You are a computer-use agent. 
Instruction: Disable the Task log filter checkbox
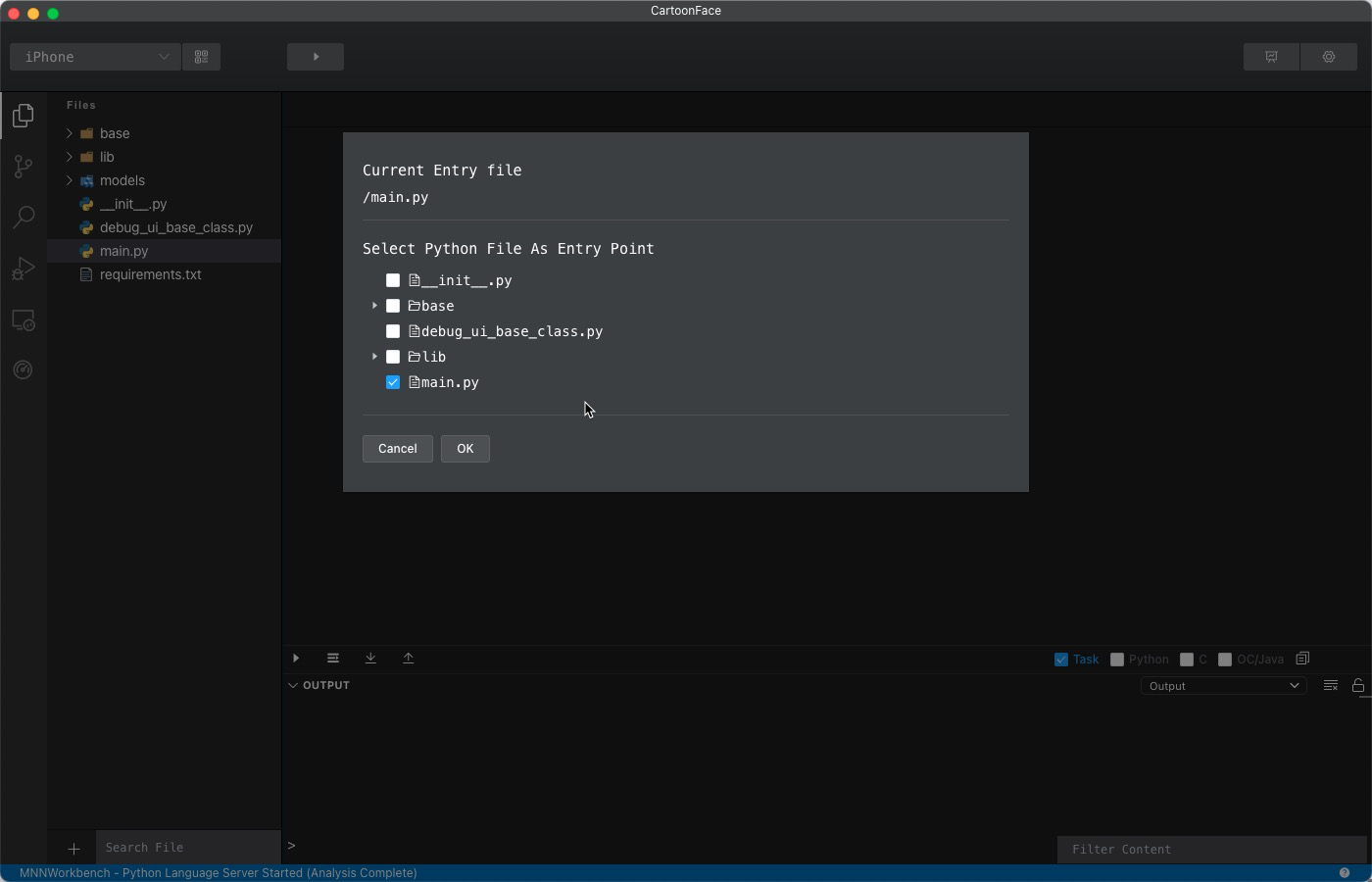point(1060,660)
